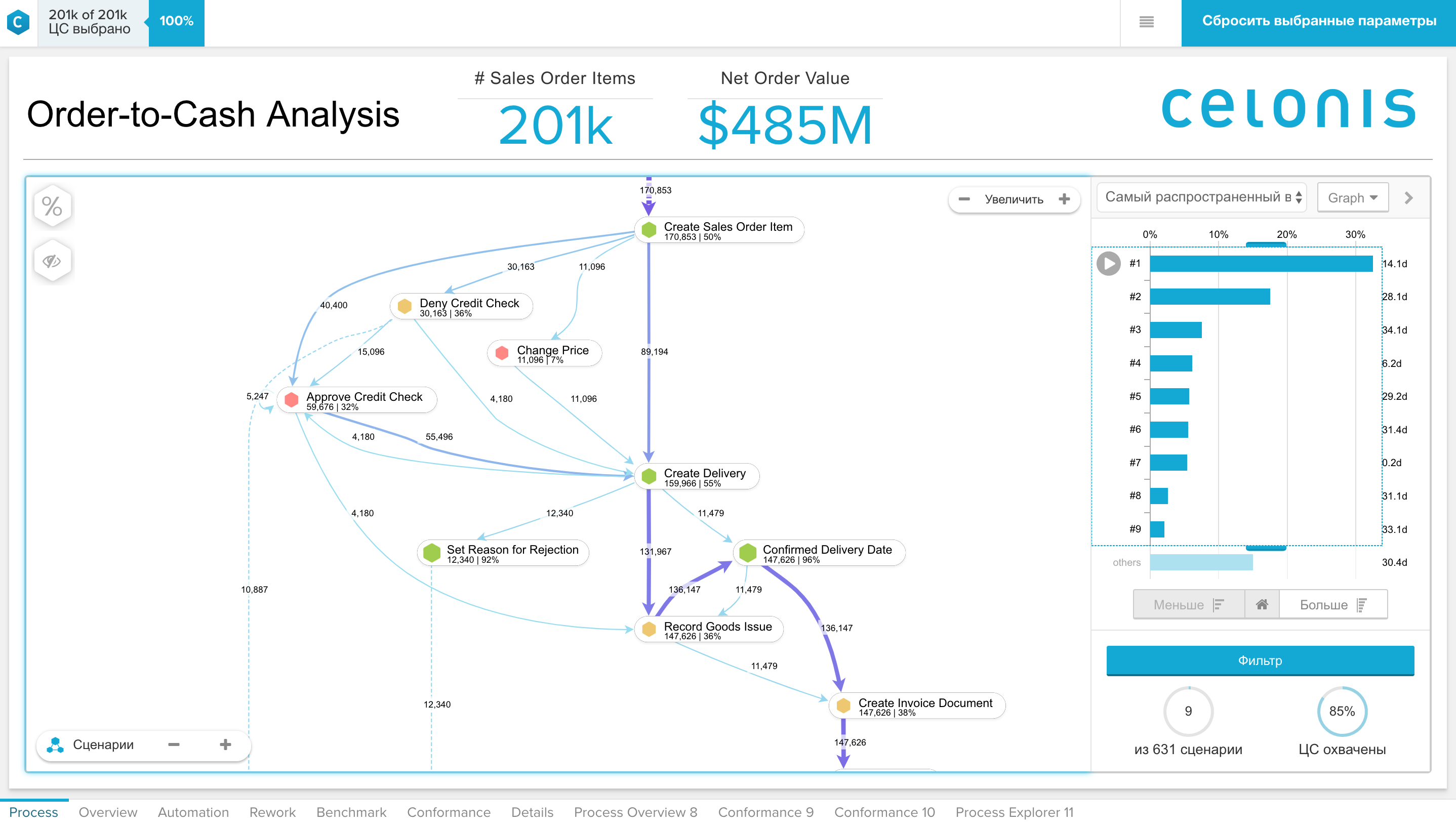
Task: Open the Самый распространенный dropdown
Action: click(1201, 197)
